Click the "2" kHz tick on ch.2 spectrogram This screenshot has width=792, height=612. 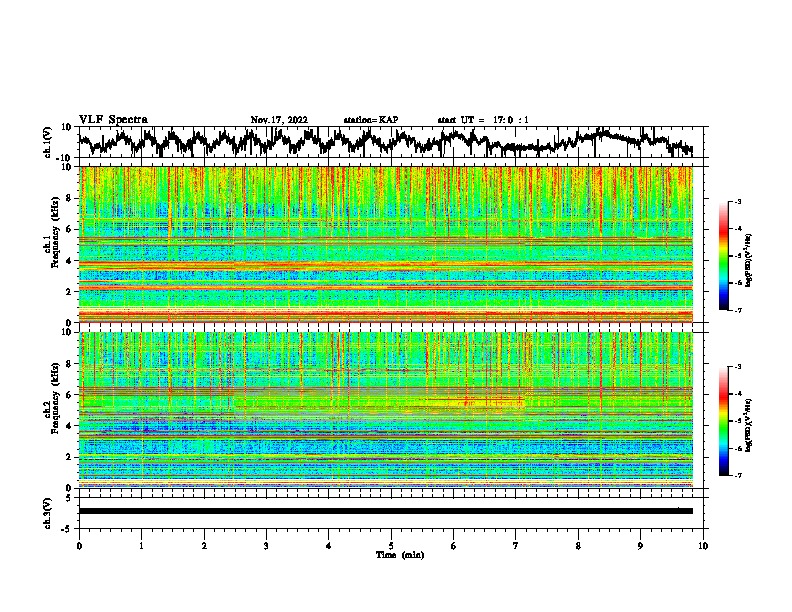(70, 457)
